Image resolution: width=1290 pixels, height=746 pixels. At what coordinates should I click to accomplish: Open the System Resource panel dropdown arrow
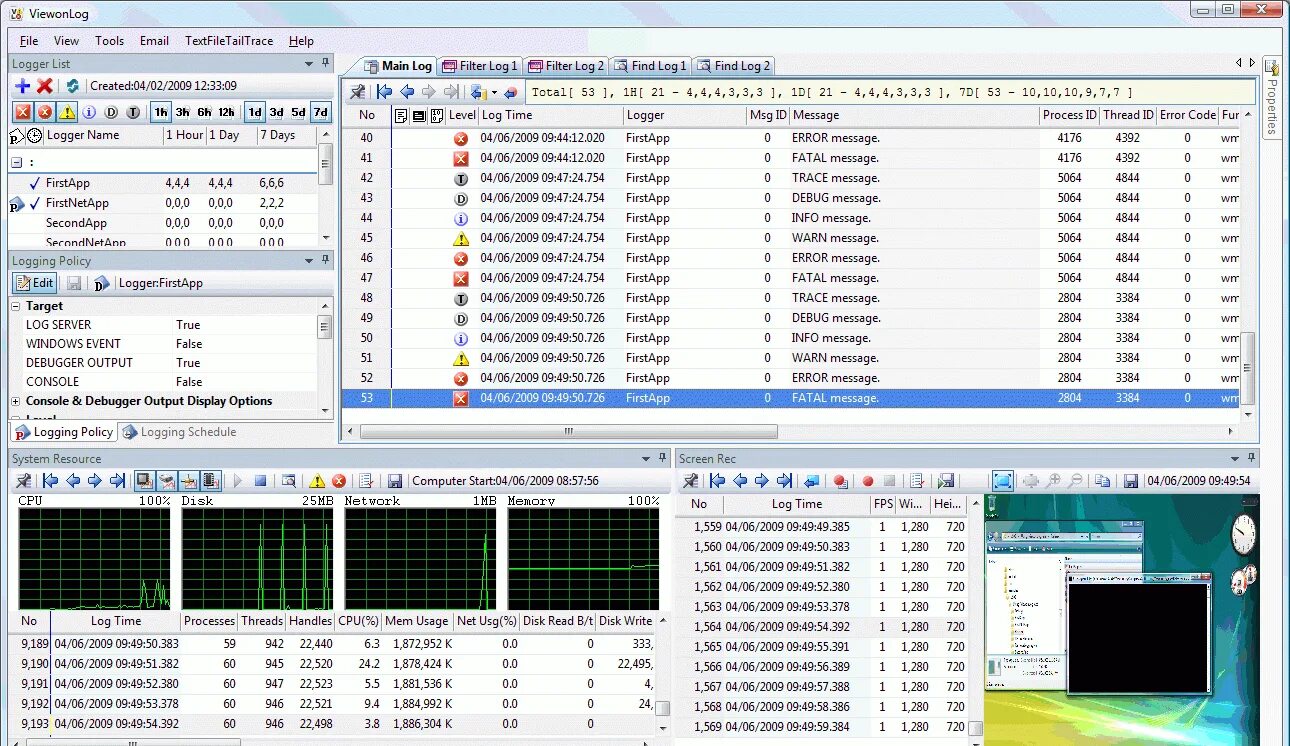(x=646, y=459)
